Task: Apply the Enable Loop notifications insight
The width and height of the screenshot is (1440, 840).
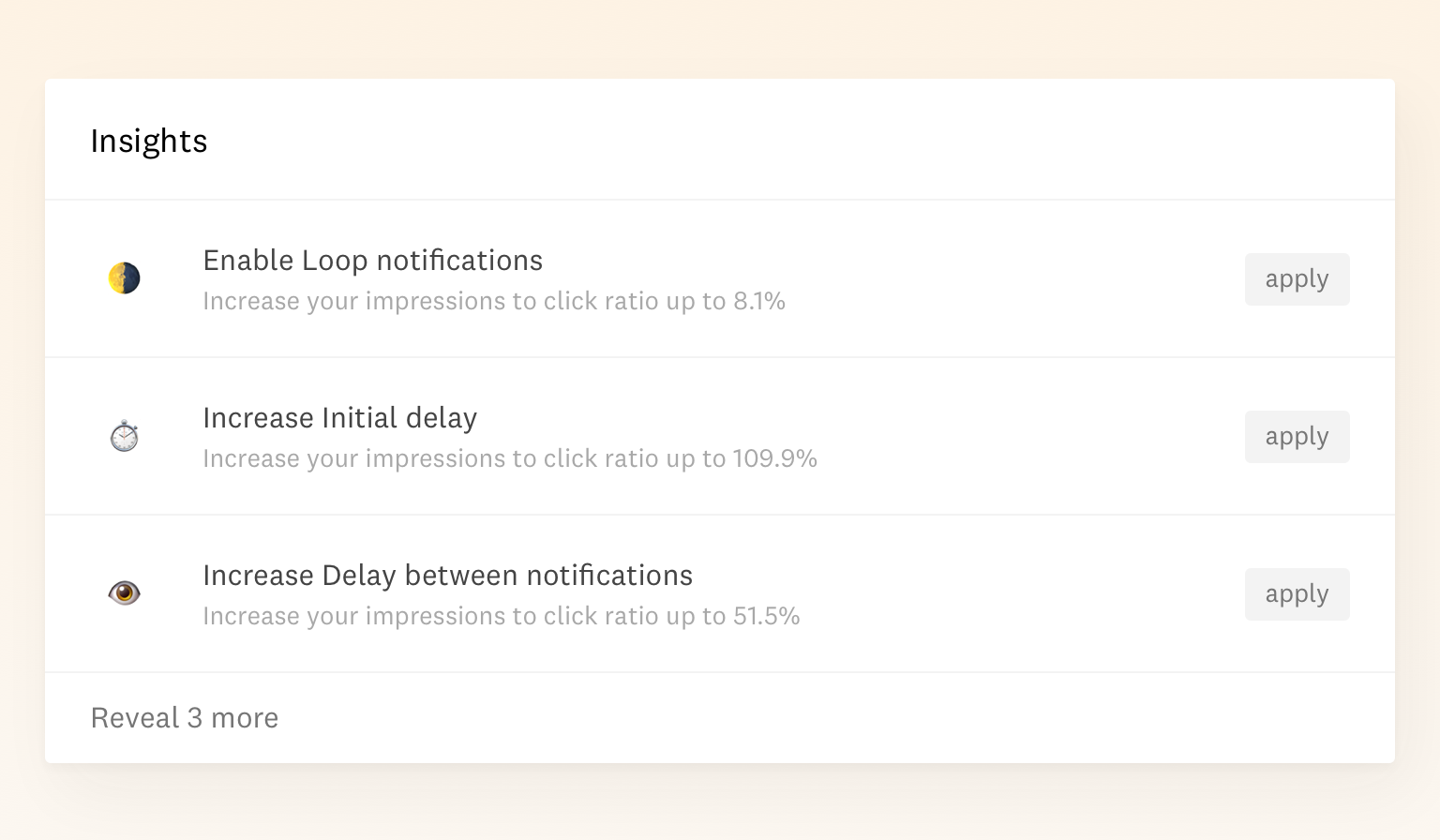Action: [1297, 279]
